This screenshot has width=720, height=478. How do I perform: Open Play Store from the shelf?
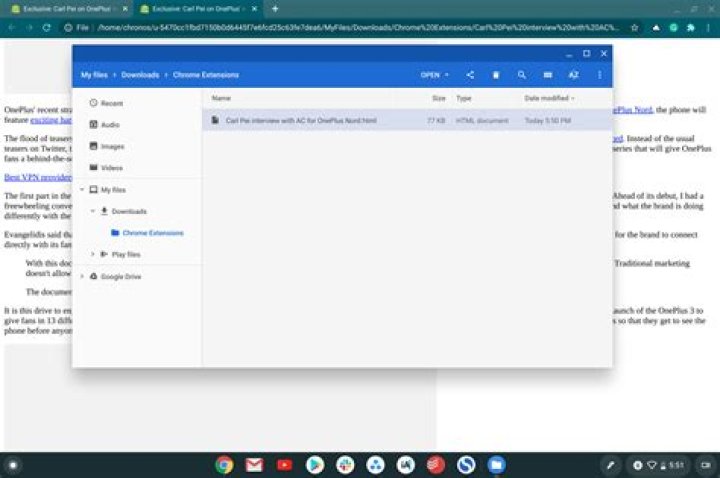point(315,465)
